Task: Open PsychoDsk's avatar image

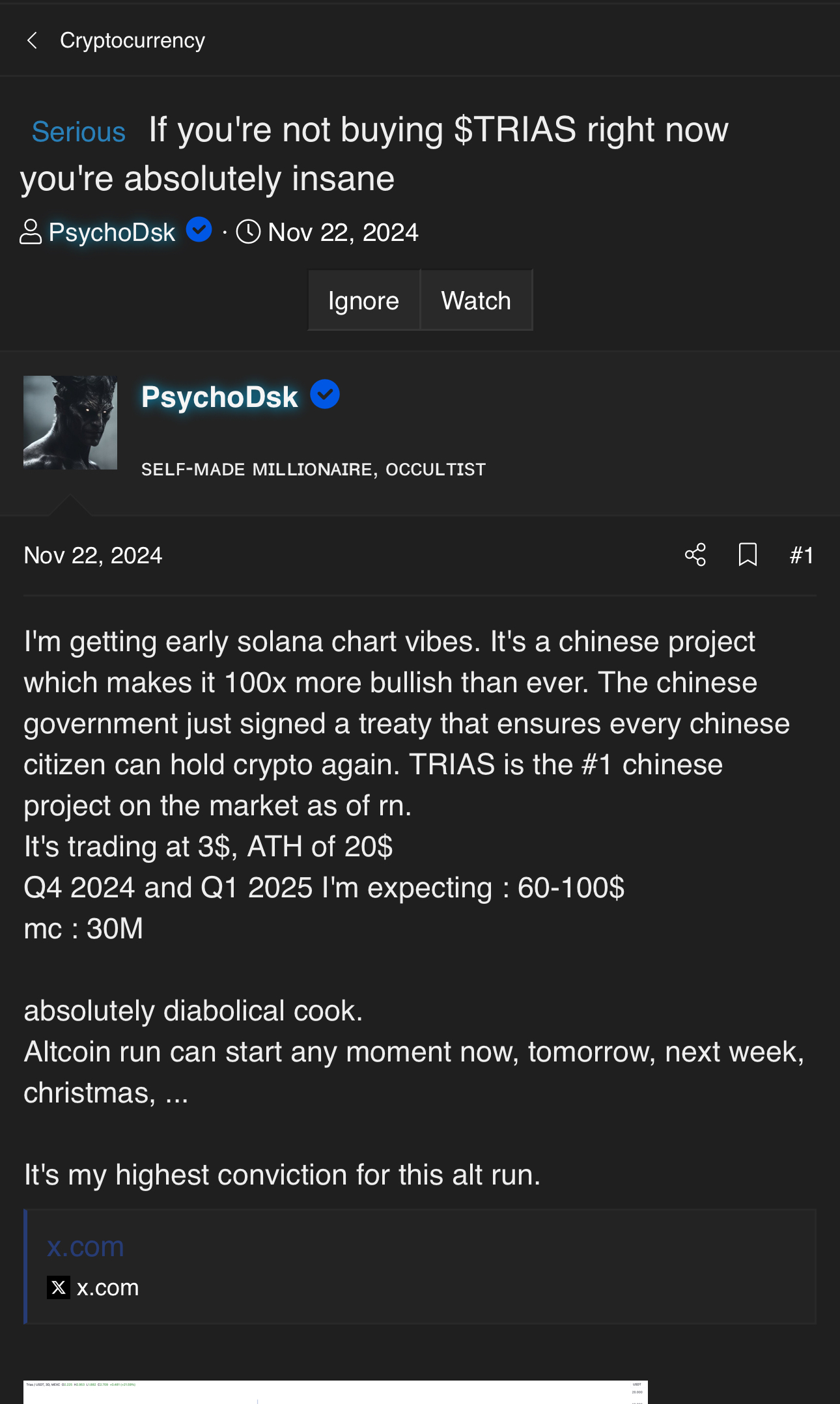Action: (70, 423)
